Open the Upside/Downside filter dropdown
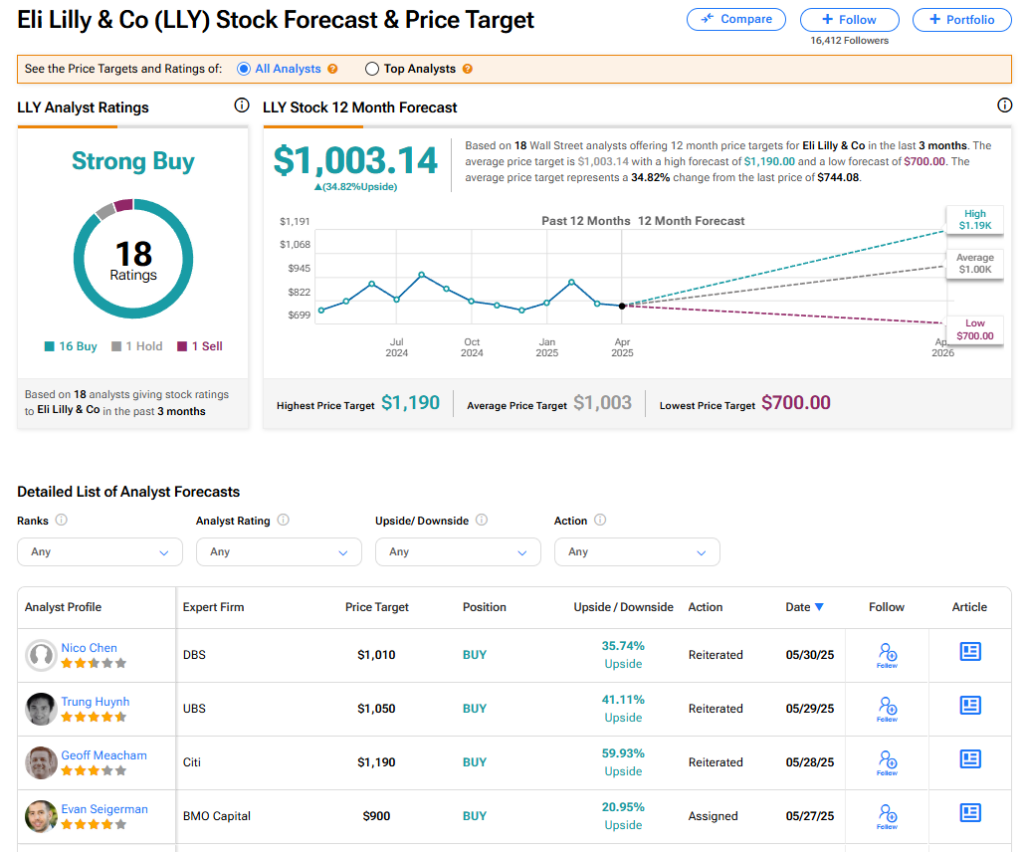This screenshot has width=1024, height=852. coord(458,552)
